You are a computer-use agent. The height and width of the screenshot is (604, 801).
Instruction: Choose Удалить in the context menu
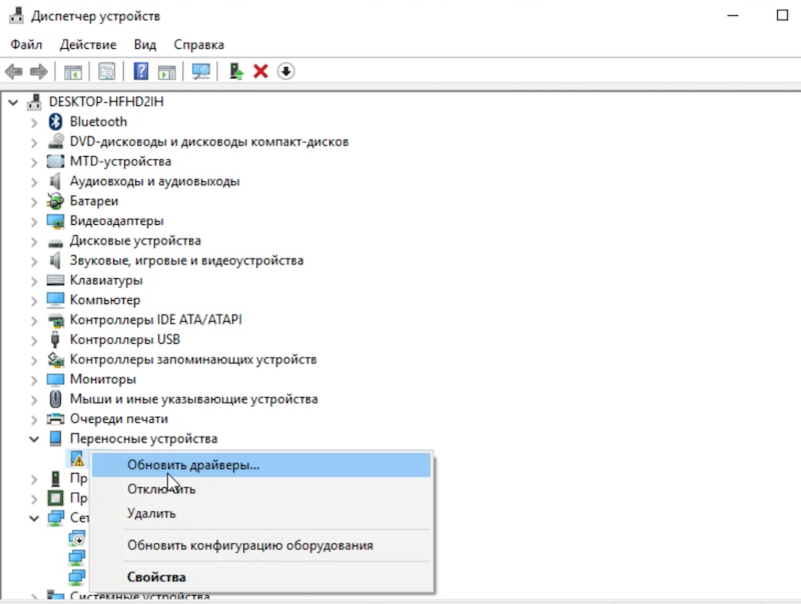point(261,513)
